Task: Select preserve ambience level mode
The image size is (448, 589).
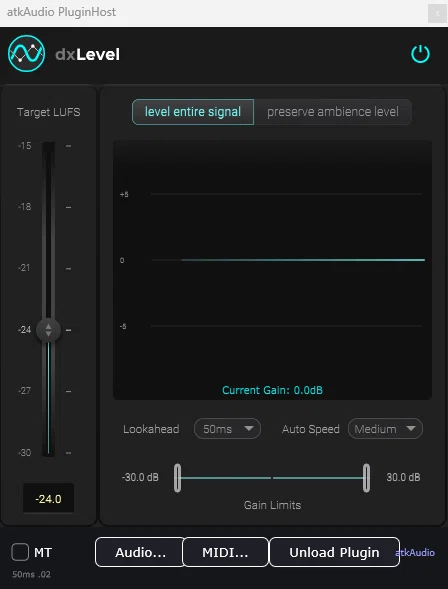Action: tap(333, 112)
